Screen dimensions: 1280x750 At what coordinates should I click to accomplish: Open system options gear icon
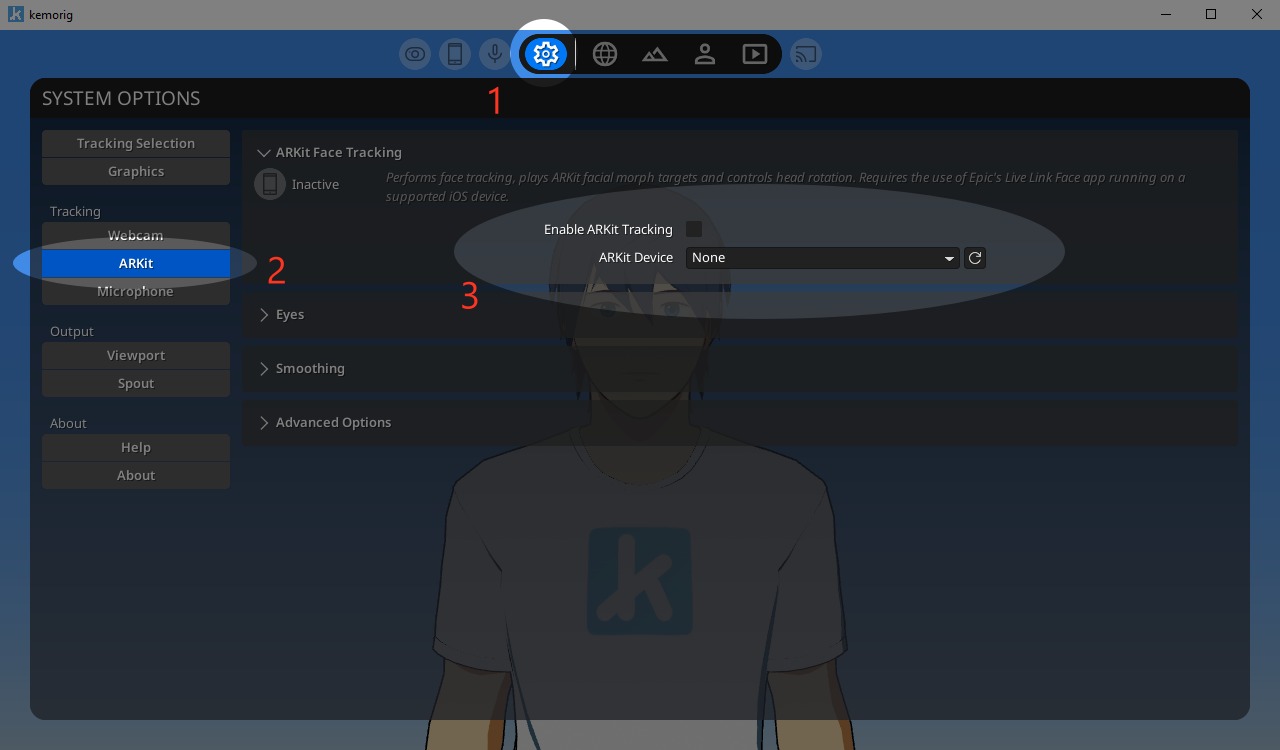click(x=546, y=54)
